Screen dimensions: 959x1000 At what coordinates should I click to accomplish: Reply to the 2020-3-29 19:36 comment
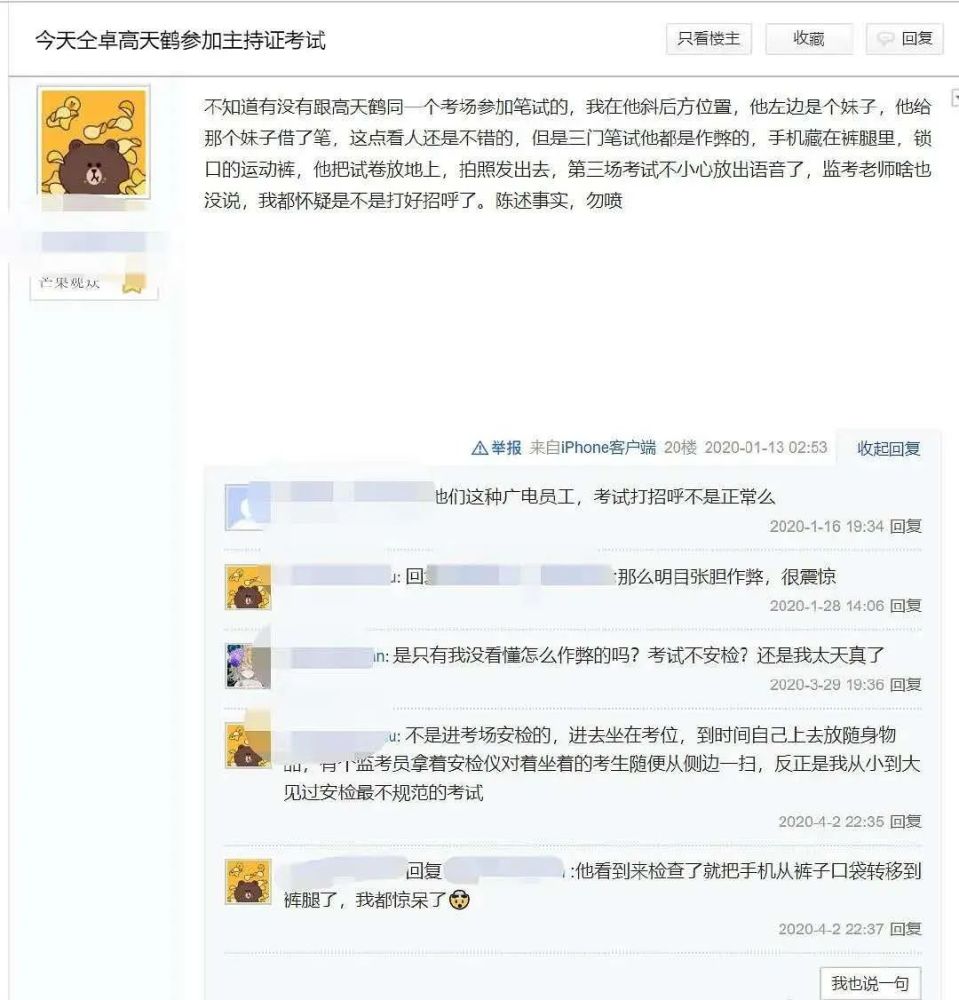coord(906,684)
